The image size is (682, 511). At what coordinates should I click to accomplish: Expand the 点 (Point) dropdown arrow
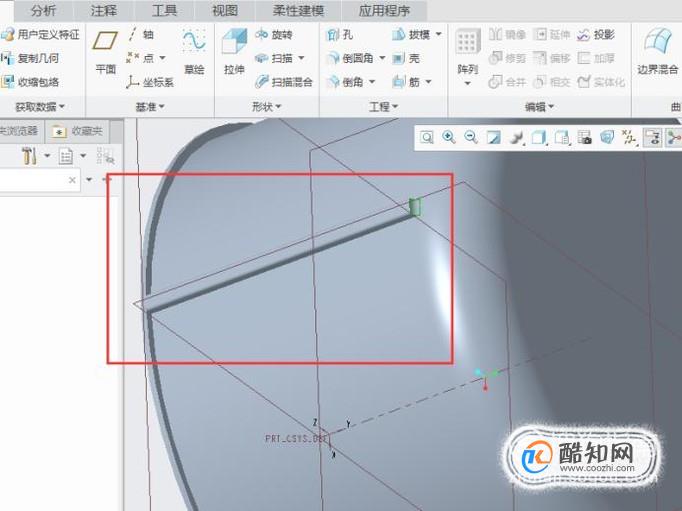162,58
